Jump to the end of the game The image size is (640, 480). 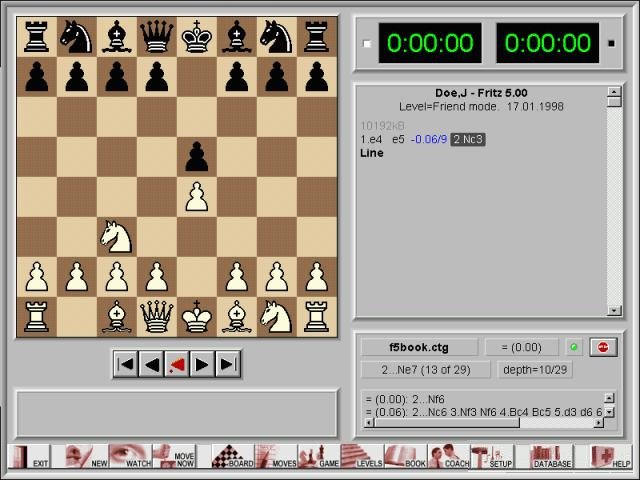pos(227,364)
